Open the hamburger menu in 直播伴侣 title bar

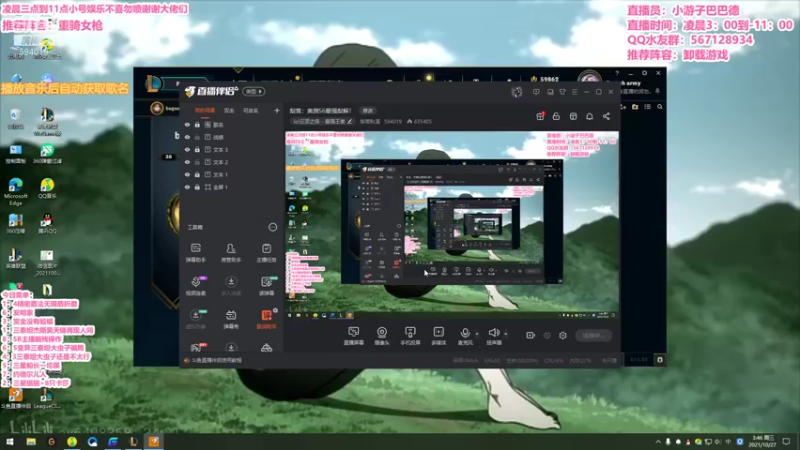pyautogui.click(x=574, y=92)
